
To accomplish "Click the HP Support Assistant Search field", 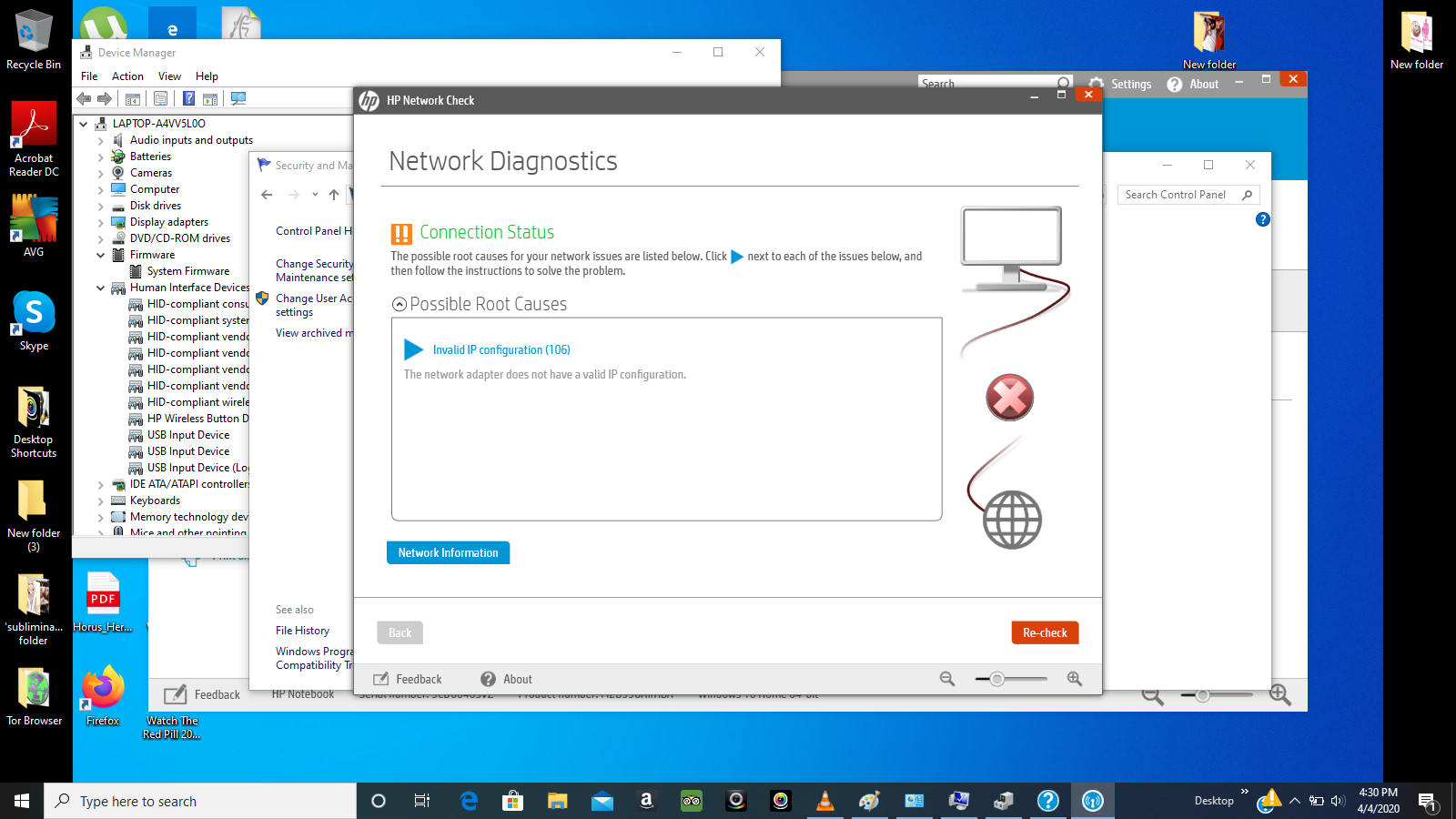I will [x=995, y=83].
